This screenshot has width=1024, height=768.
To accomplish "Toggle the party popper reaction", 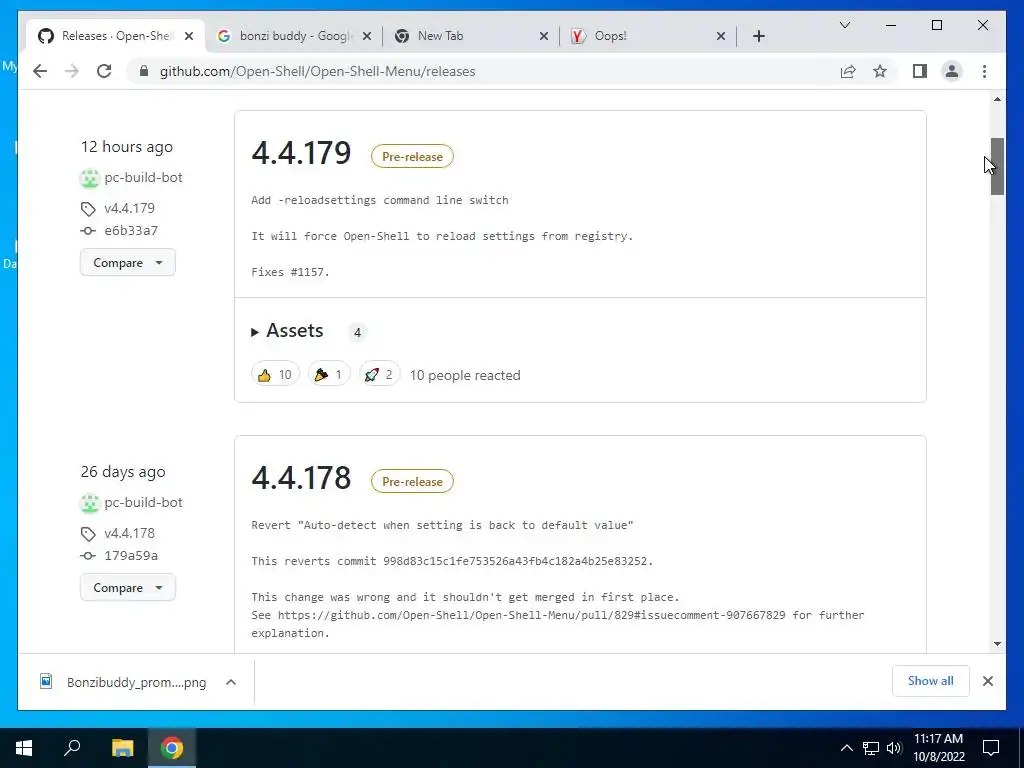I will coord(329,374).
